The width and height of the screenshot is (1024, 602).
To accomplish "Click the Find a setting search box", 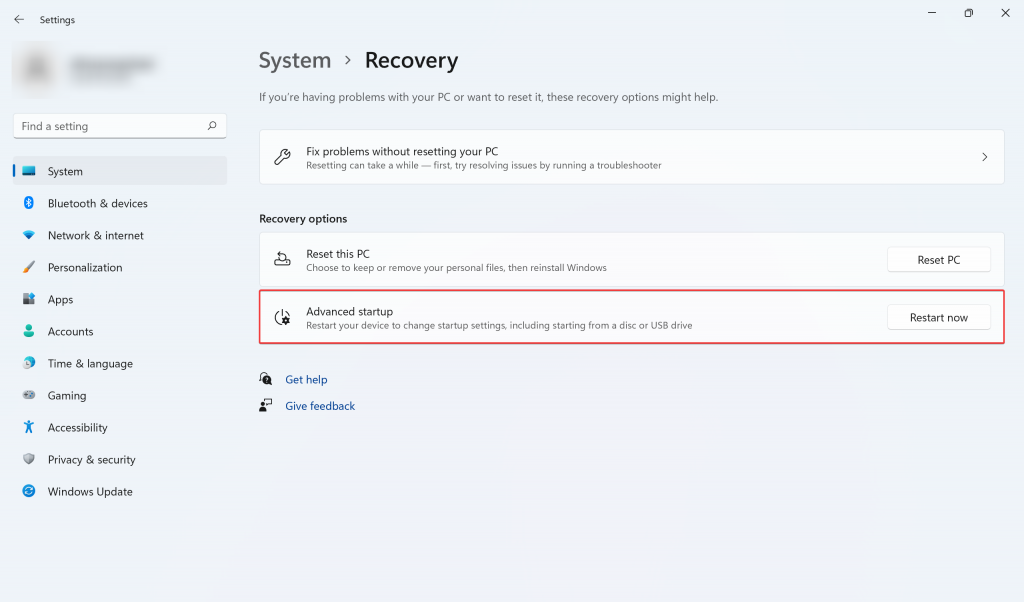I will tap(120, 126).
